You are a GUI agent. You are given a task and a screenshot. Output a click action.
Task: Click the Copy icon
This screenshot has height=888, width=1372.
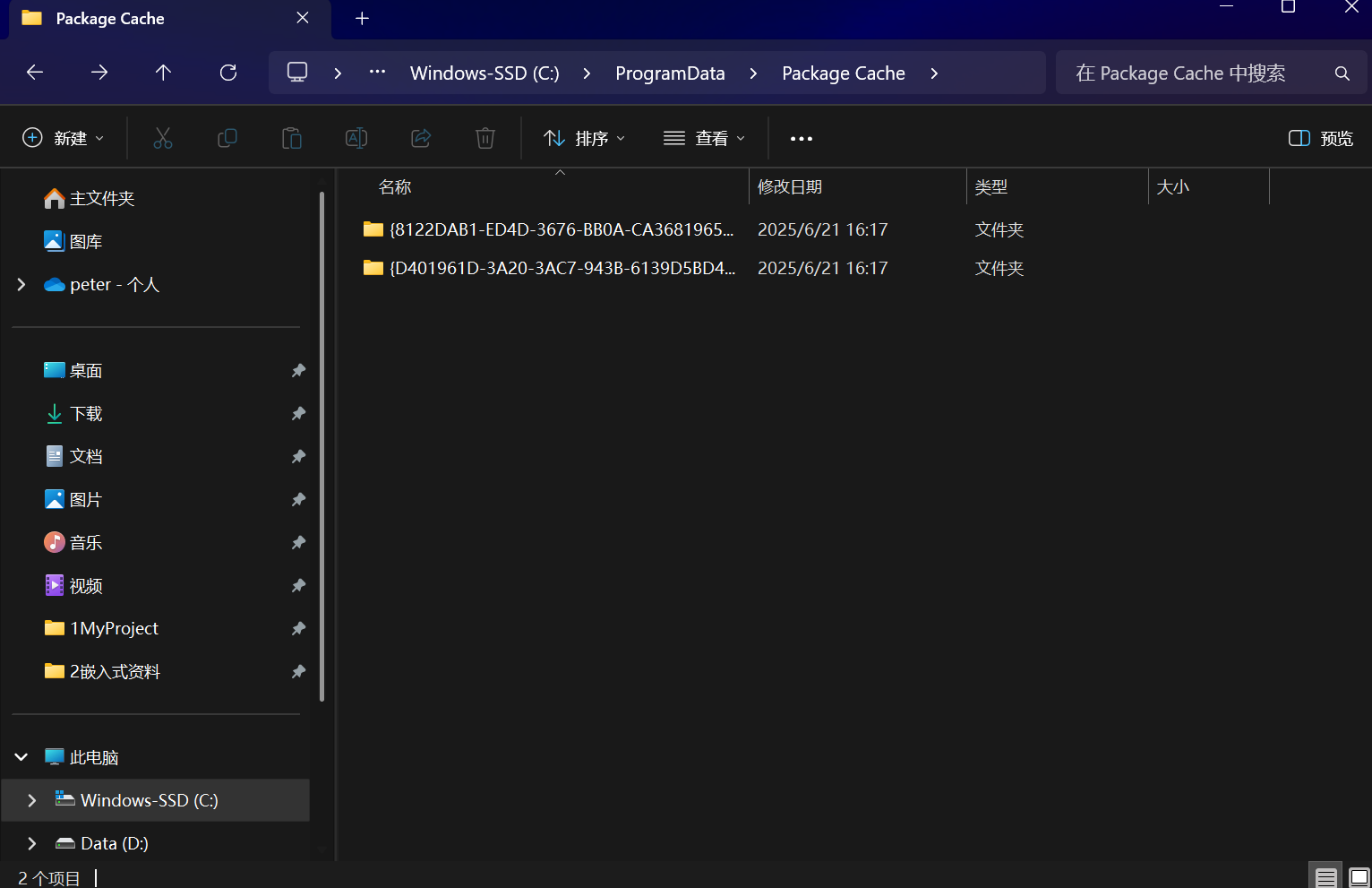pyautogui.click(x=227, y=138)
